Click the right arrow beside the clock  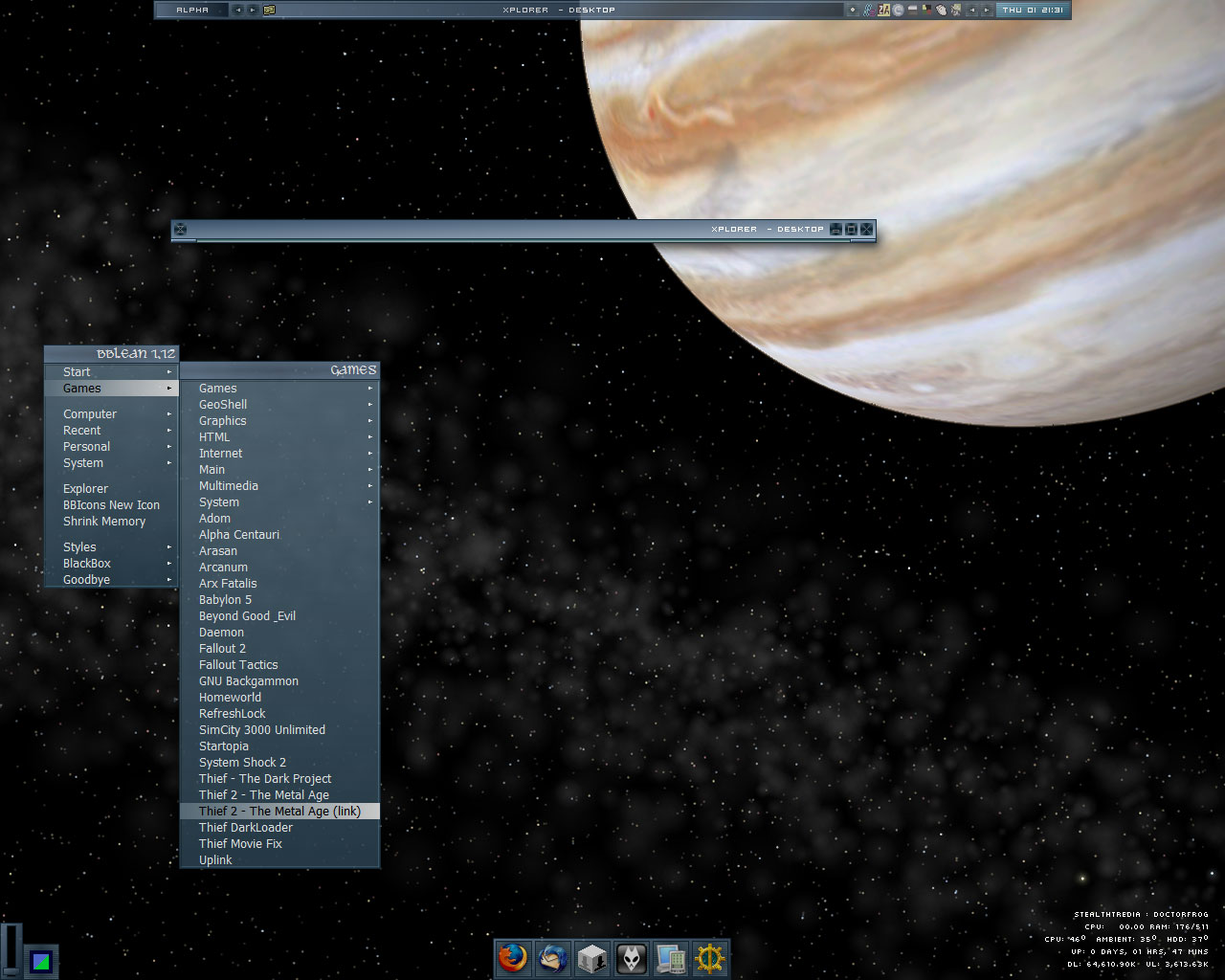click(x=987, y=10)
